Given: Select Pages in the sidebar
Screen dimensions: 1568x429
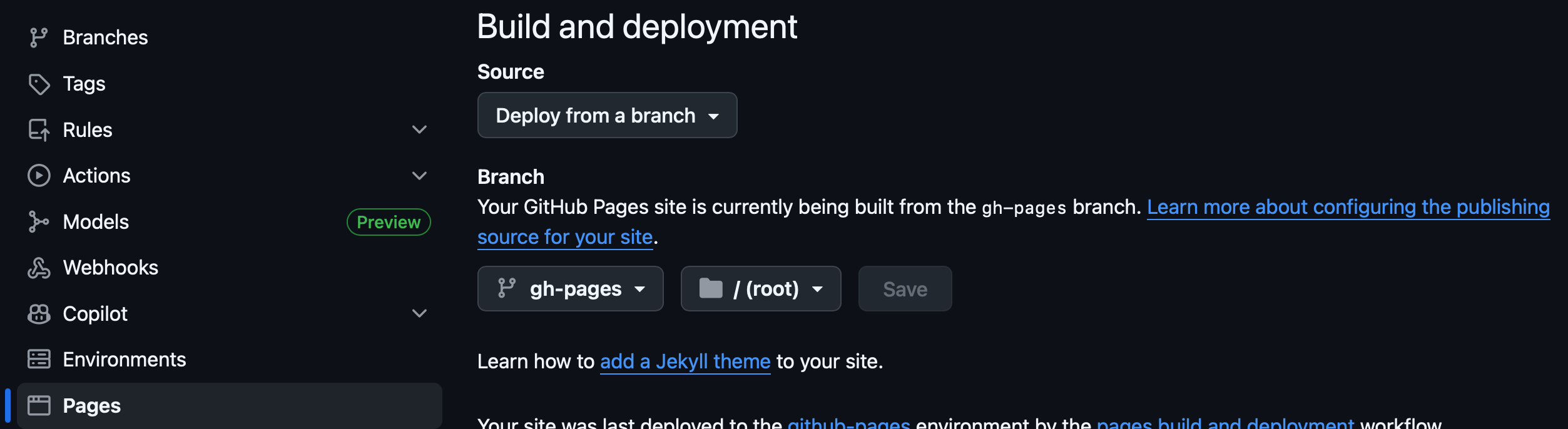Looking at the screenshot, I should [230, 406].
